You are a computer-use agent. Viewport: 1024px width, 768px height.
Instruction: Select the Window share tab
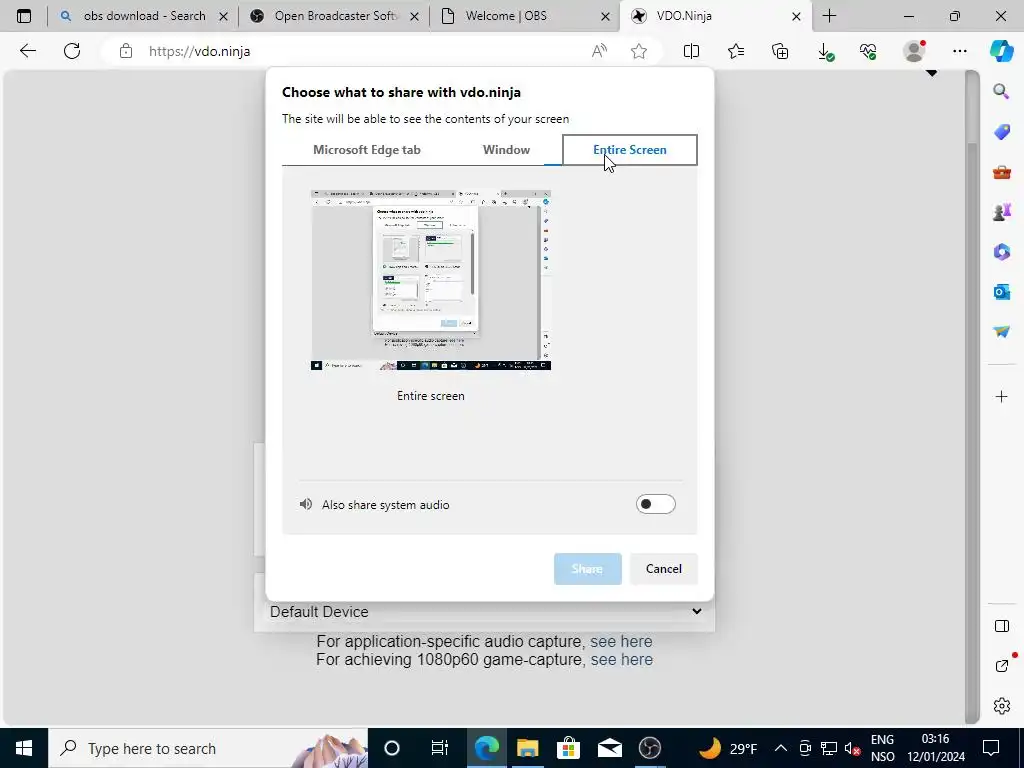pos(506,150)
